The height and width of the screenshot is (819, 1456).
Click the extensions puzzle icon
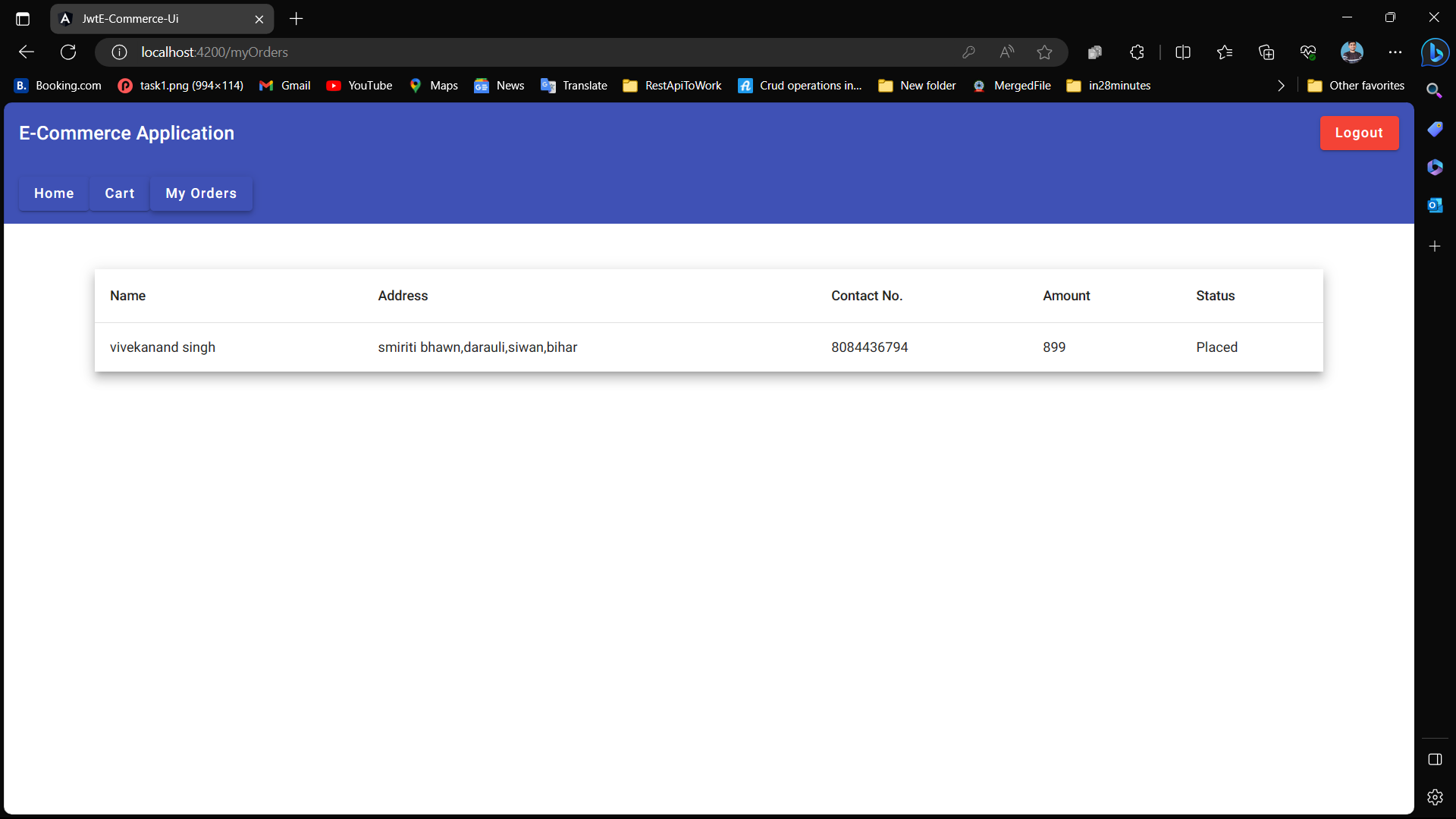pos(1136,52)
